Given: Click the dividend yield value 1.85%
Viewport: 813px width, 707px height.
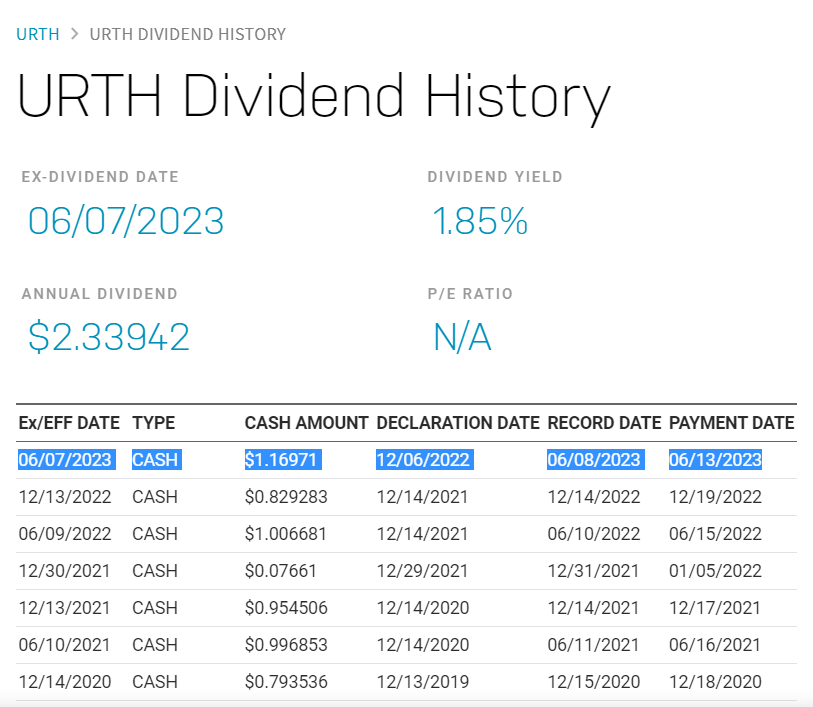Looking at the screenshot, I should click(480, 221).
